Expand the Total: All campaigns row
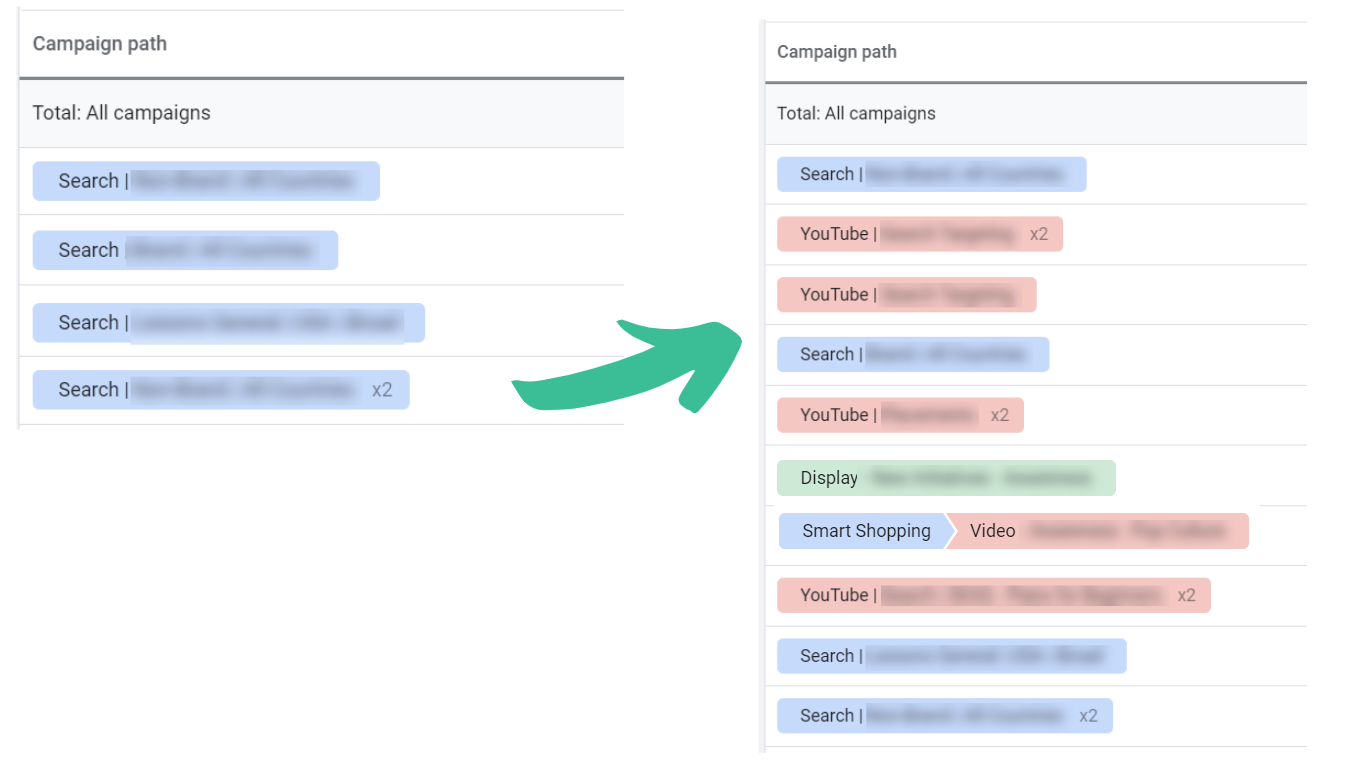Screen dimensions: 1364x768 pyautogui.click(x=122, y=112)
